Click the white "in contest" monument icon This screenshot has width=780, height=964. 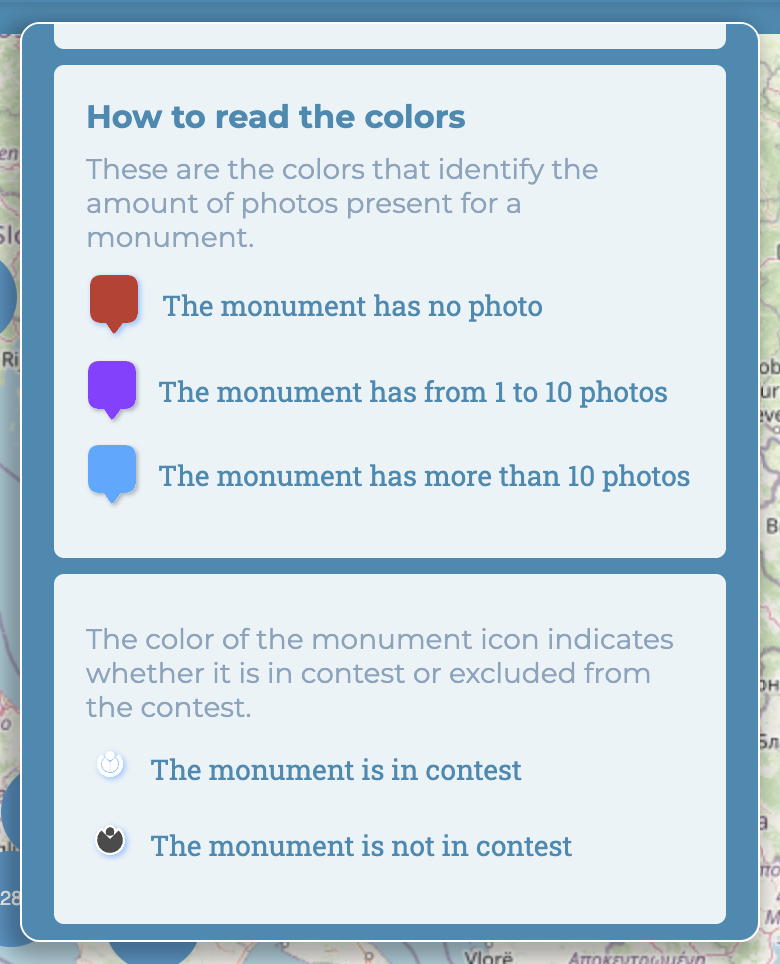[111, 765]
